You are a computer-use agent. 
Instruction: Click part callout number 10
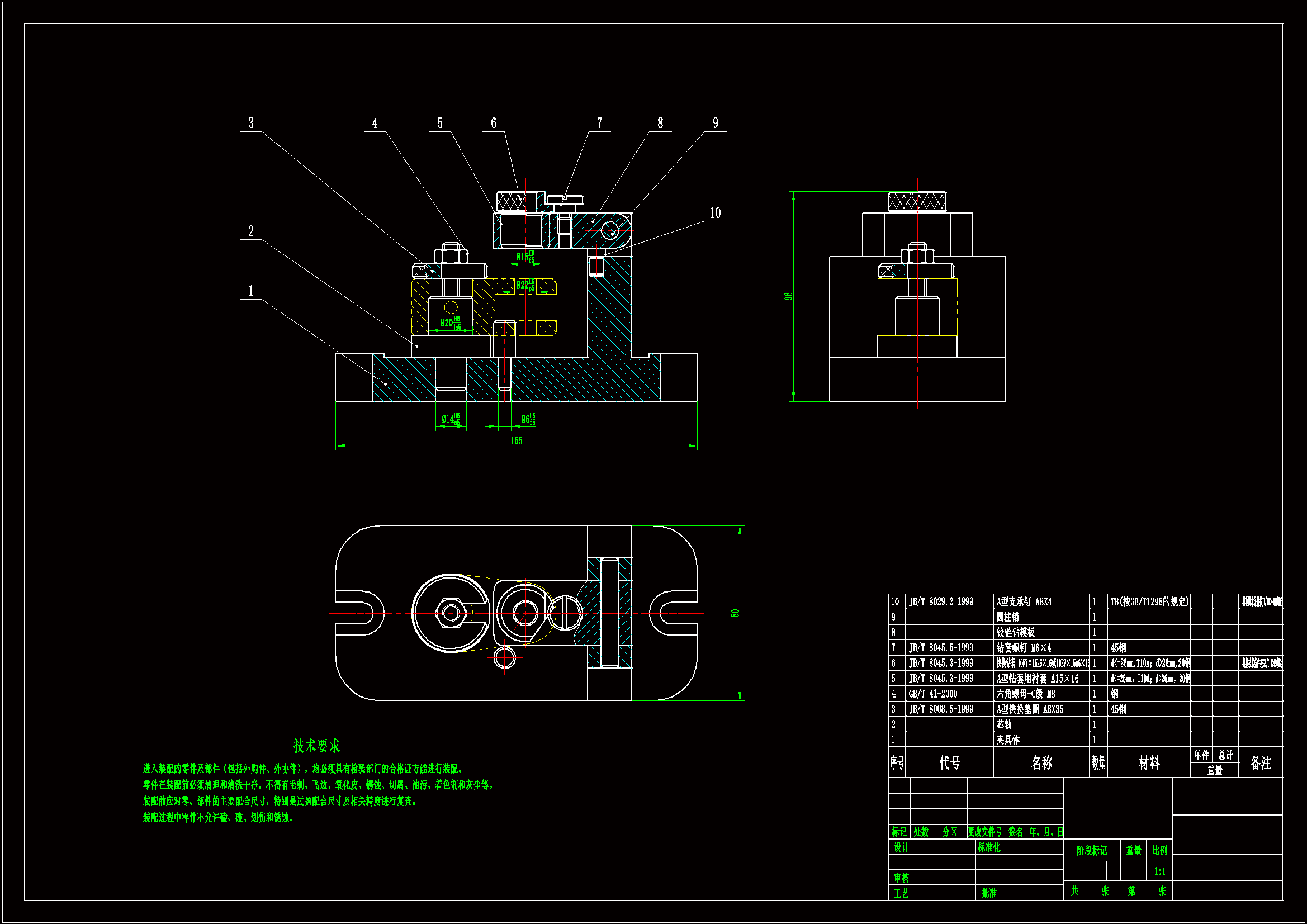[x=715, y=213]
